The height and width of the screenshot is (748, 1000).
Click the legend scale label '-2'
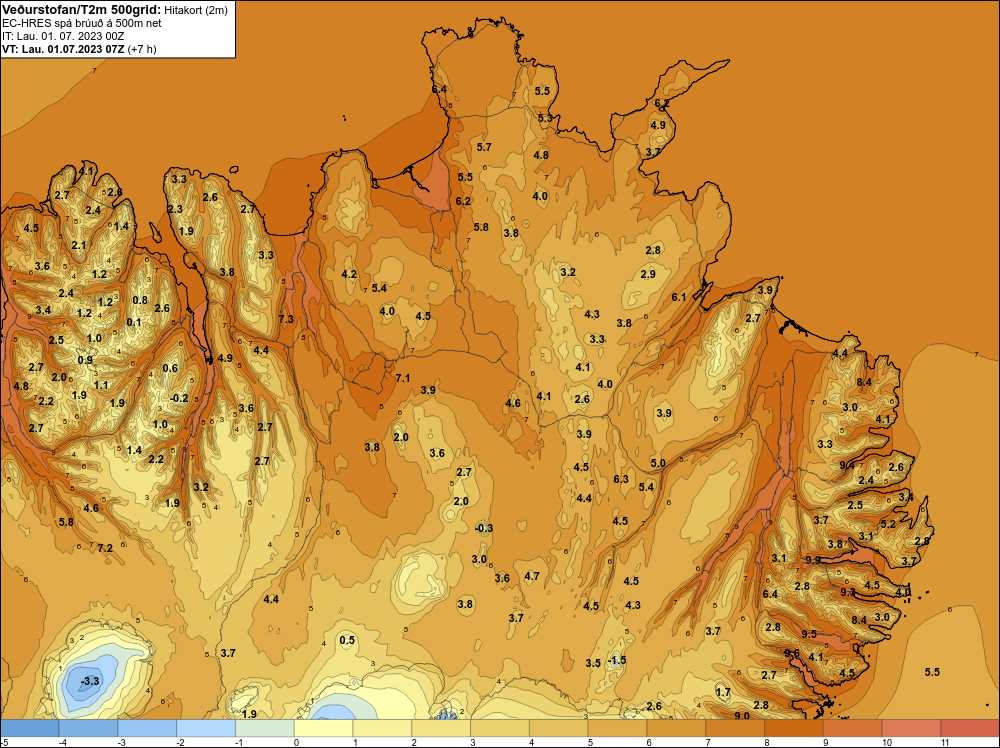(x=180, y=742)
